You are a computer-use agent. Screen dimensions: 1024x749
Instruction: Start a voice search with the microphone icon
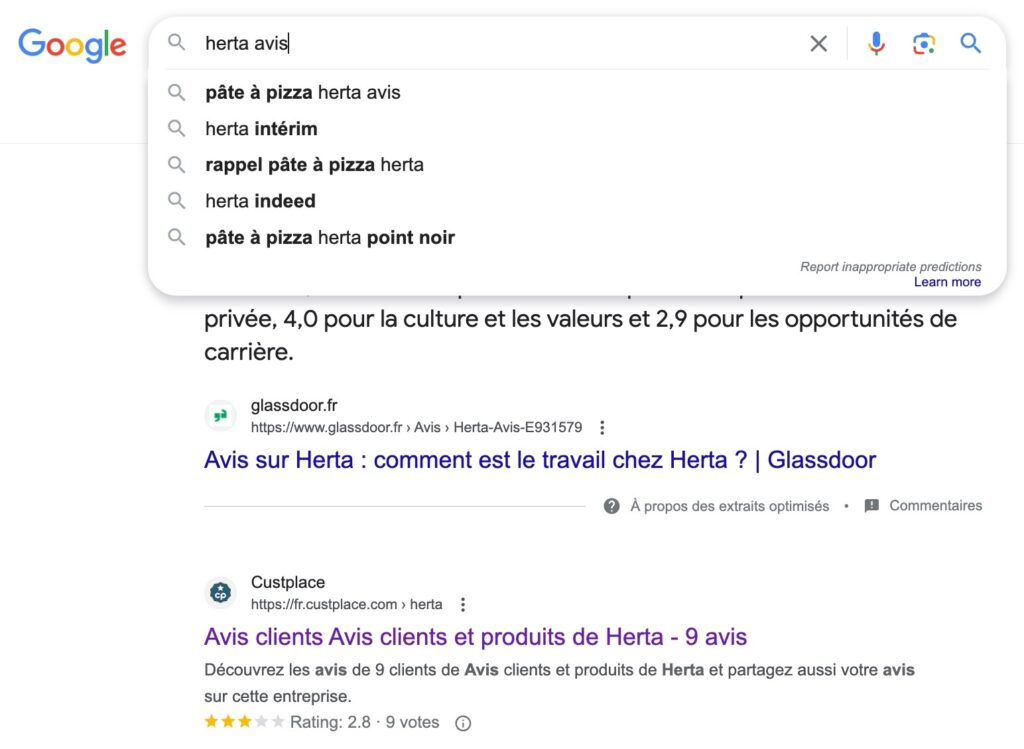click(876, 43)
